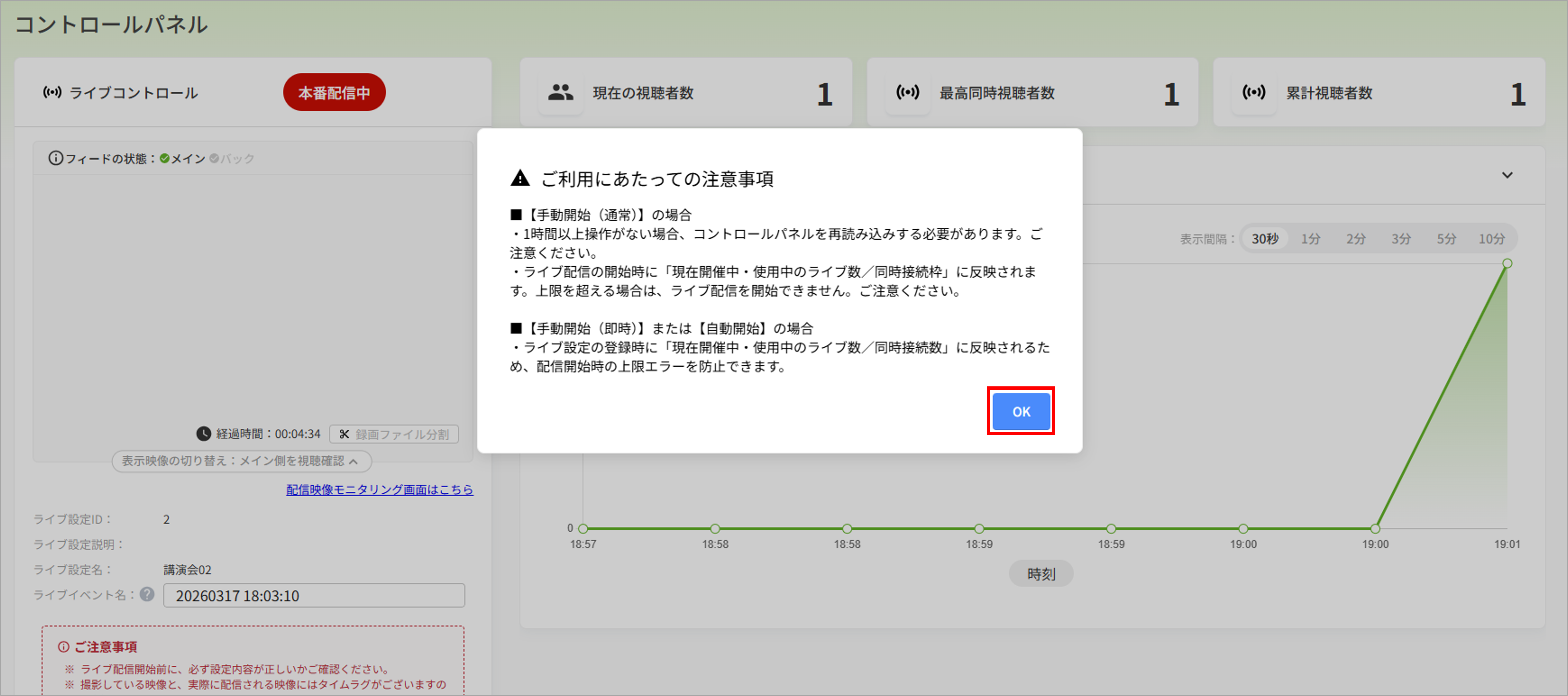The image size is (1568, 696).
Task: Click the 最高同時視聴者数 label
Action: [997, 93]
